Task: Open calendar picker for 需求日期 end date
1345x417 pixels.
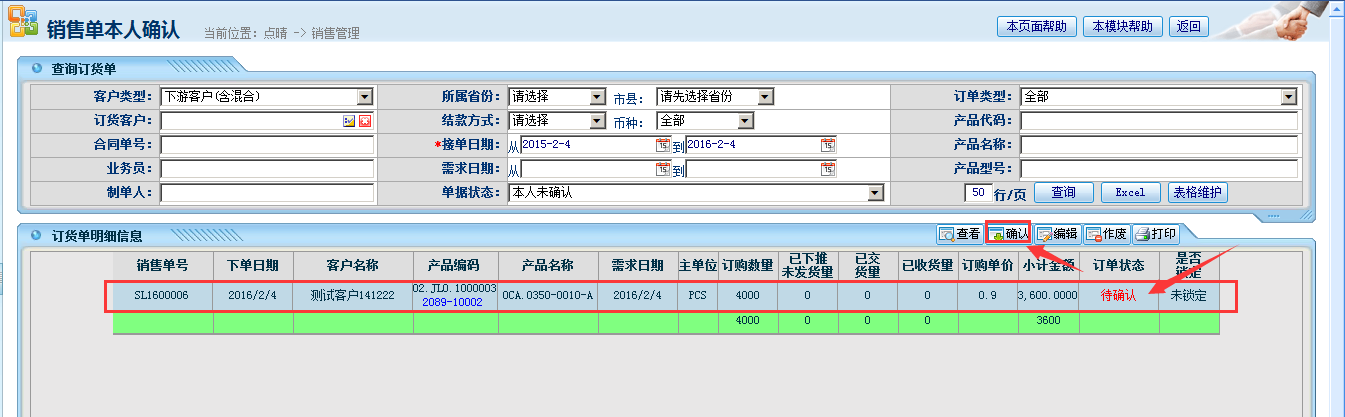Action: pyautogui.click(x=827, y=169)
